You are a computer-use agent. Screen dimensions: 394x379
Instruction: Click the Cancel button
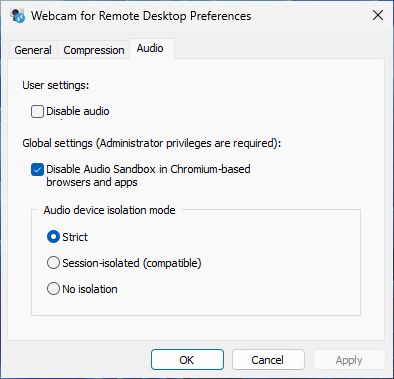pyautogui.click(x=268, y=360)
